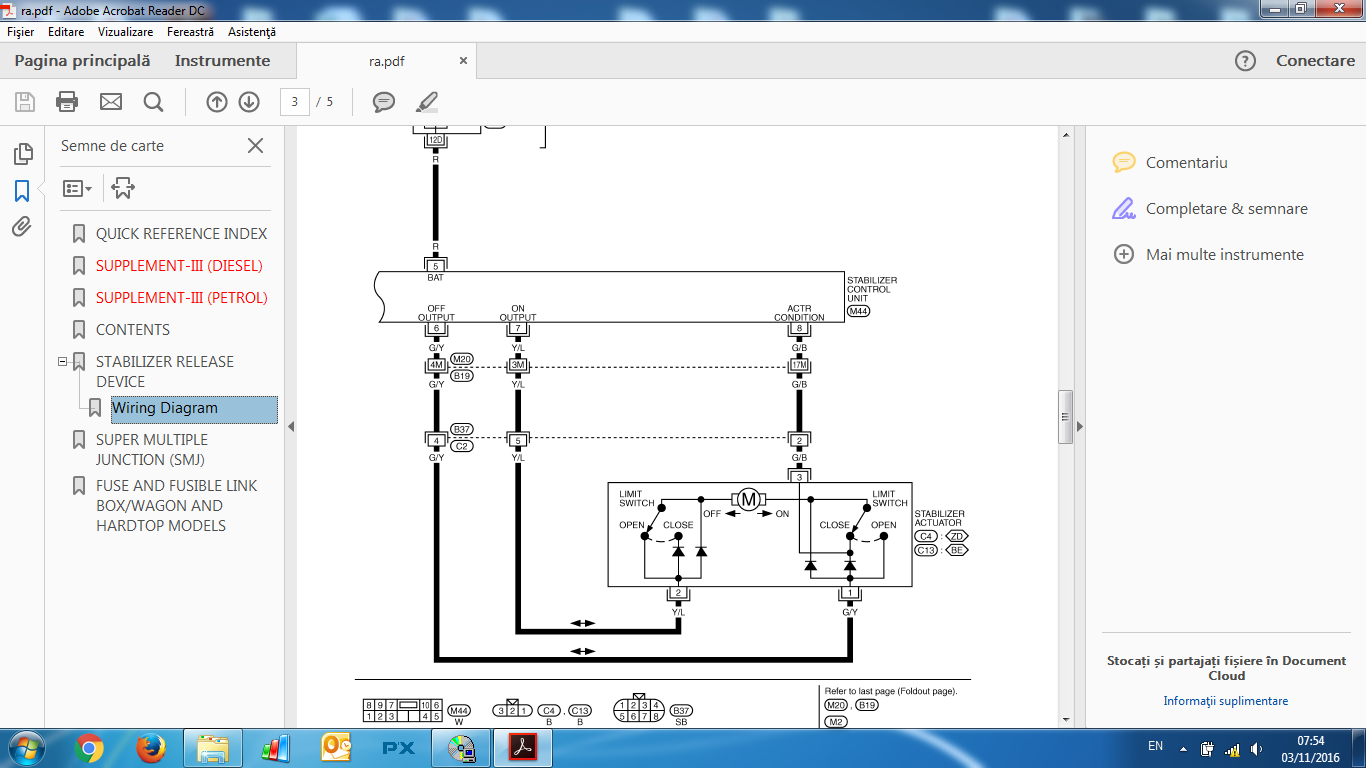Collapse STABILIZER RELEASE DEVICE bookmark tree
1366x768 pixels.
62,362
